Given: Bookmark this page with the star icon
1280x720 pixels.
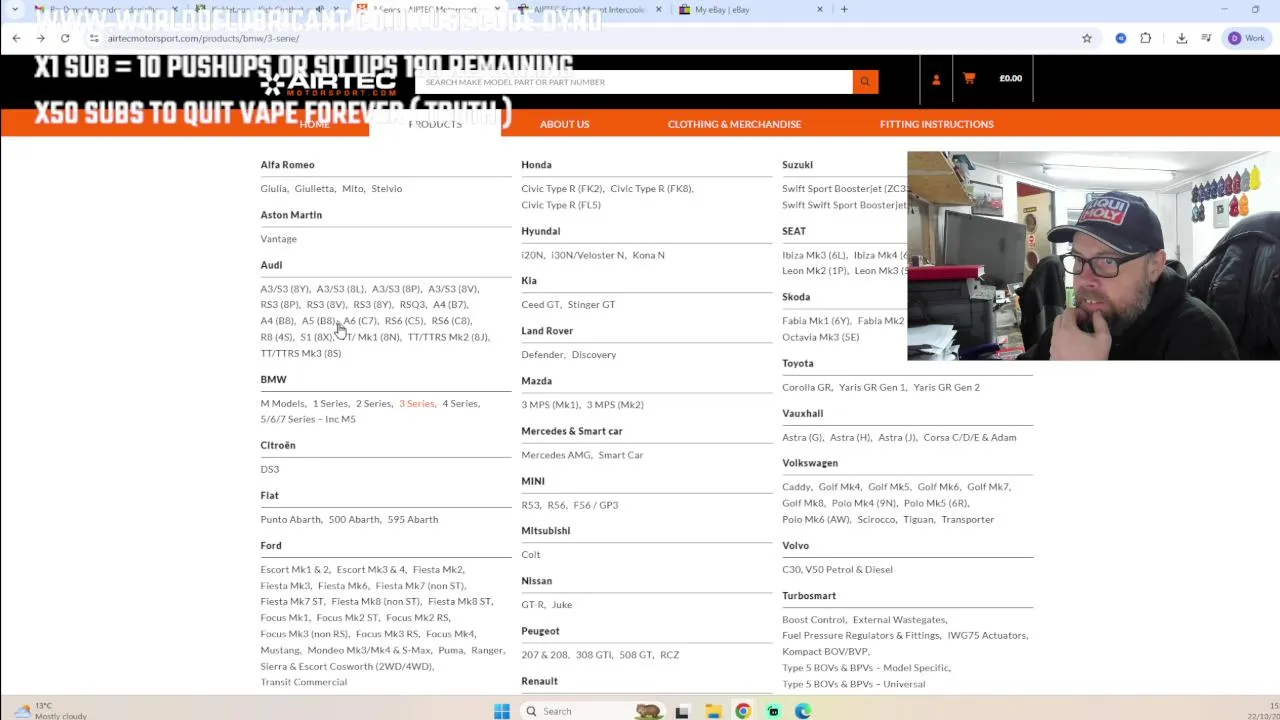Looking at the screenshot, I should tap(1087, 38).
